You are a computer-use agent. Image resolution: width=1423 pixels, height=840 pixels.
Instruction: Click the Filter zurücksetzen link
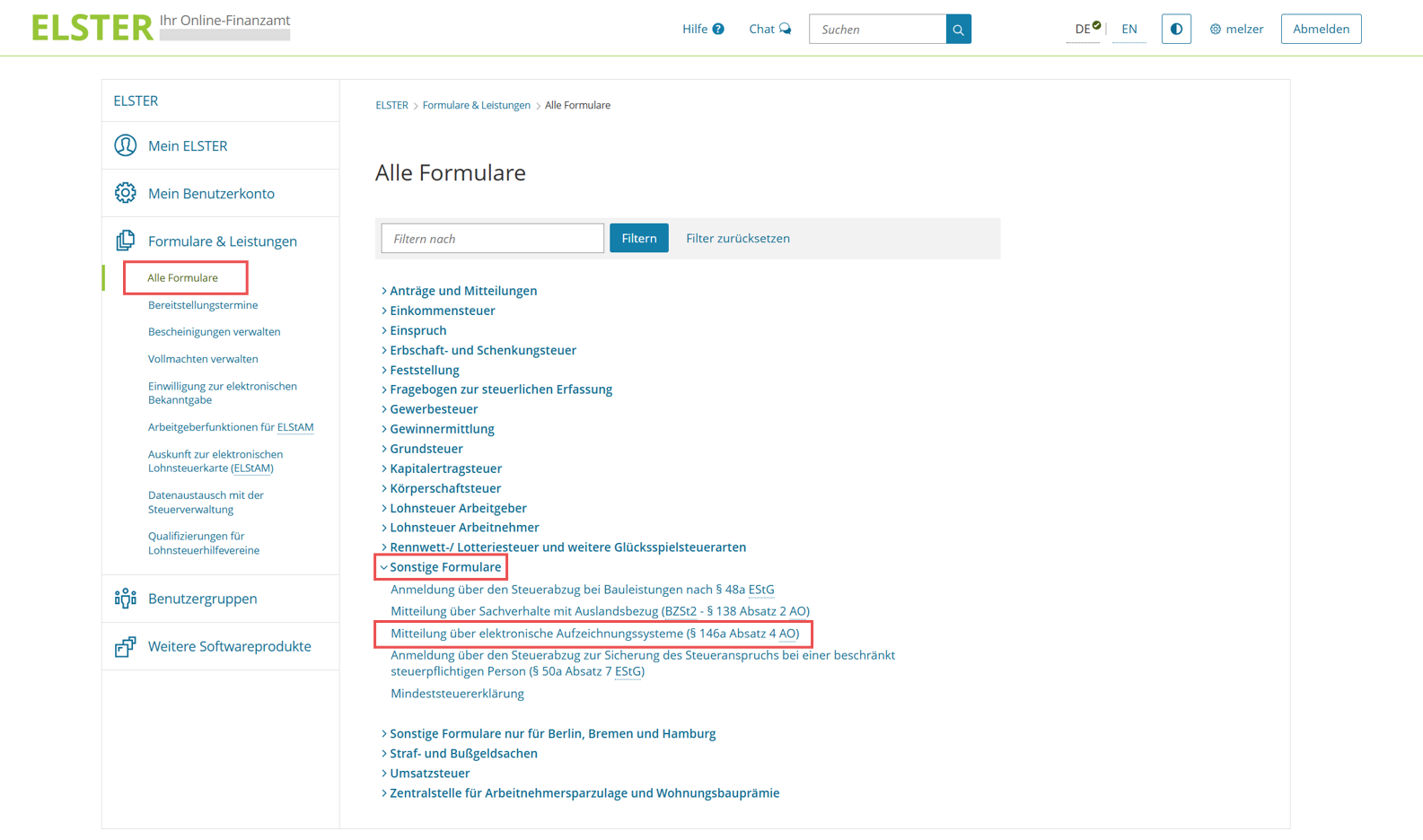tap(737, 239)
